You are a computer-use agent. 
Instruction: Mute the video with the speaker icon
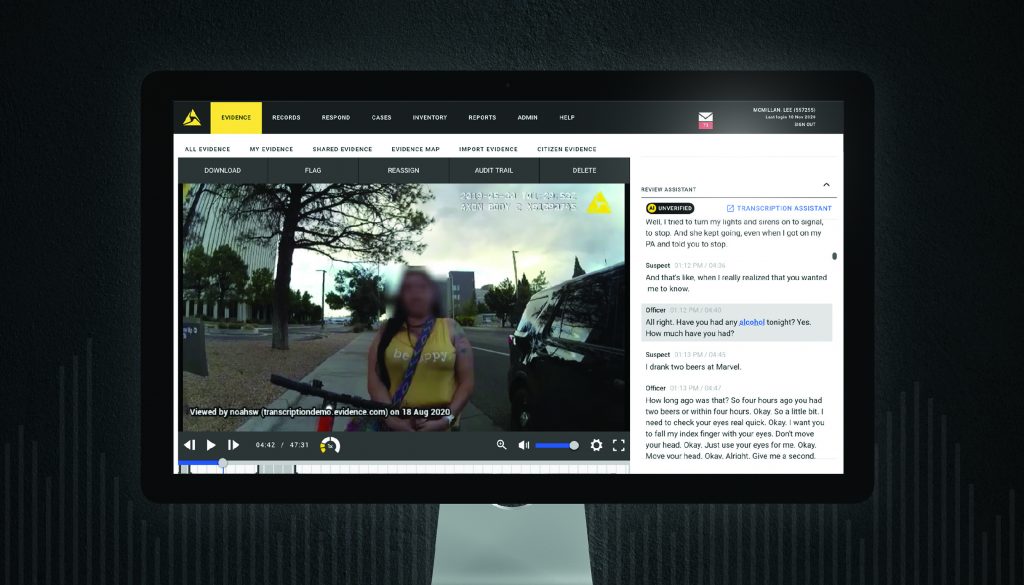pyautogui.click(x=524, y=445)
